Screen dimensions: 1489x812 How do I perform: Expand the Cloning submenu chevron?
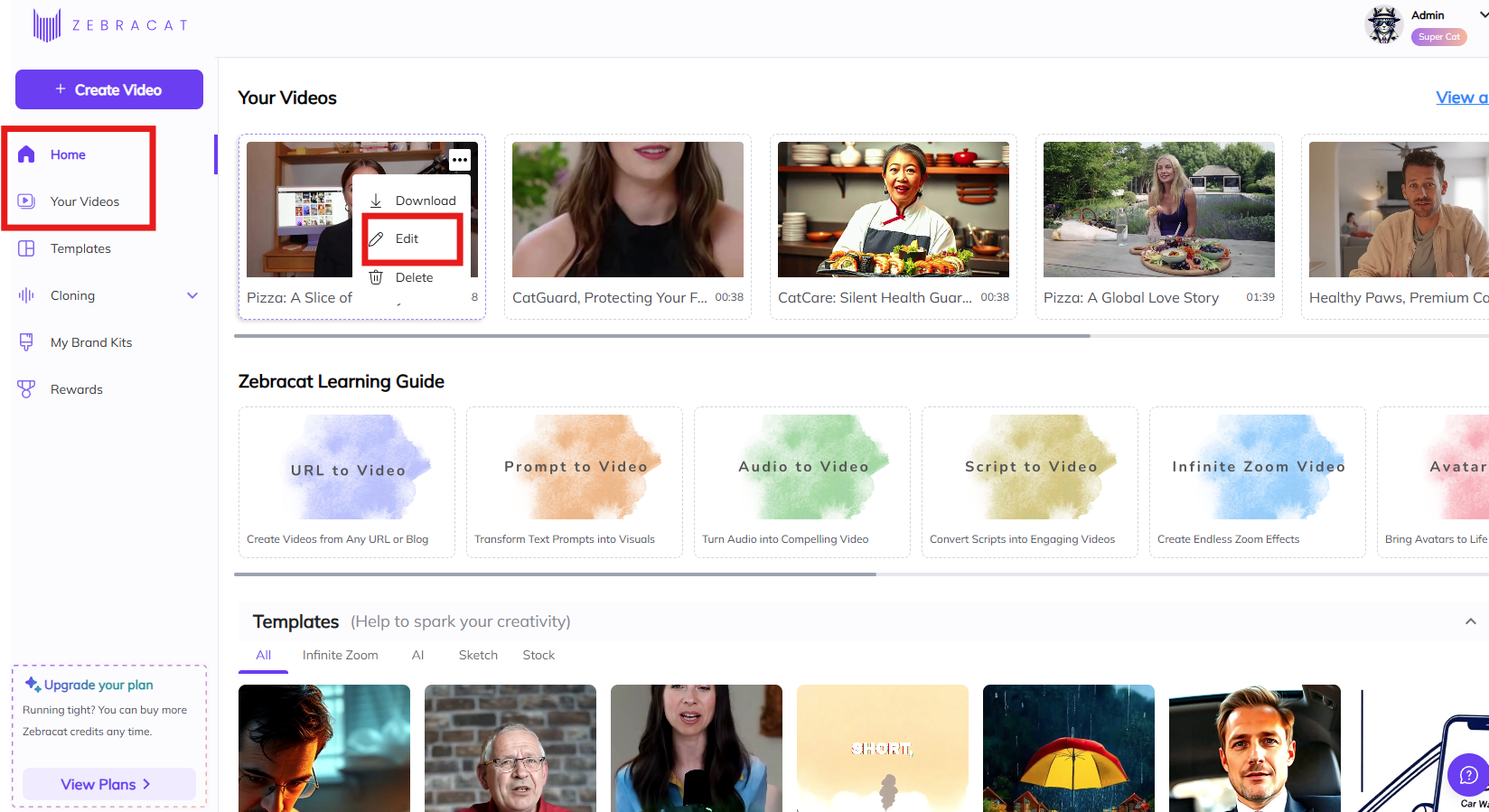pyautogui.click(x=192, y=295)
